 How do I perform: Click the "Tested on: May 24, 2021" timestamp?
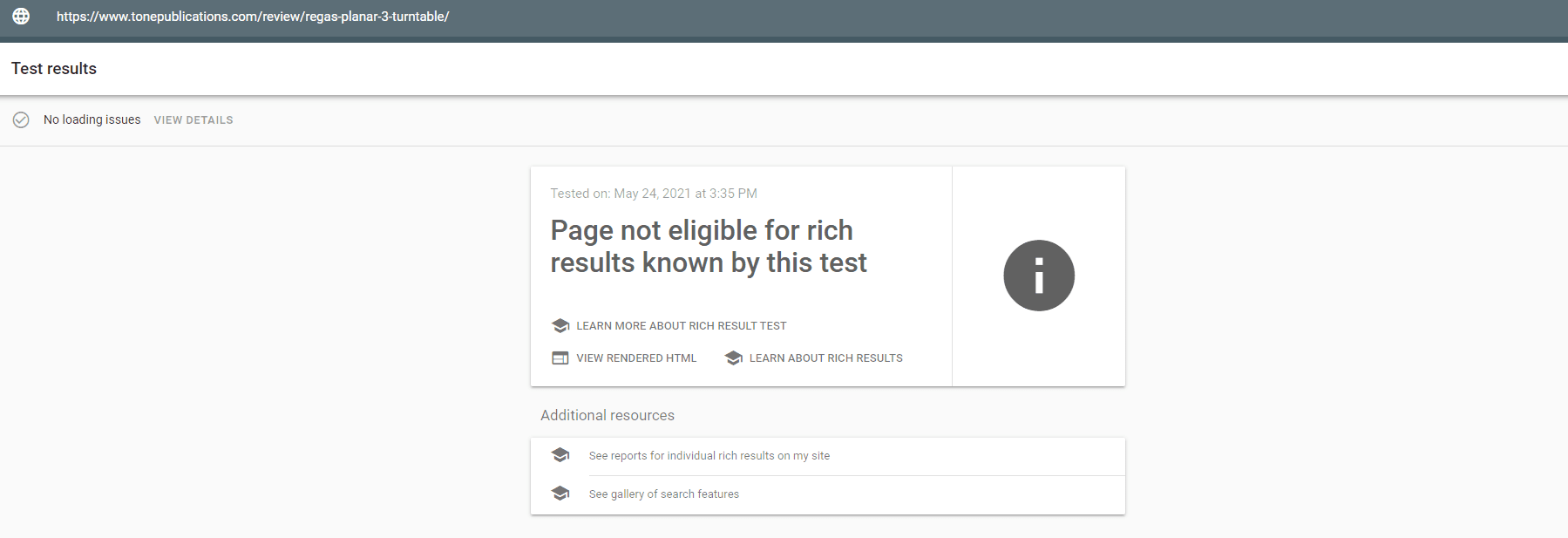pyautogui.click(x=654, y=194)
